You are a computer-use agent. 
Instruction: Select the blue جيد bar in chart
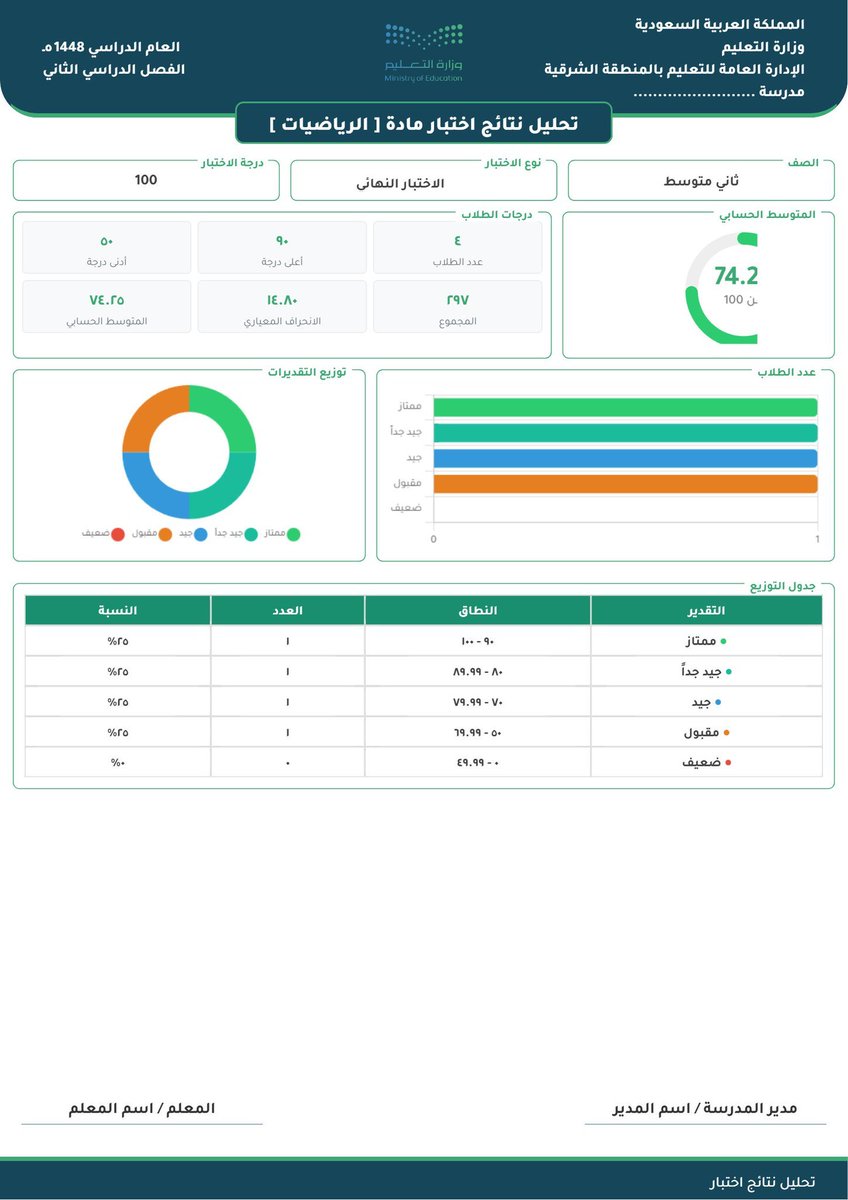click(625, 458)
